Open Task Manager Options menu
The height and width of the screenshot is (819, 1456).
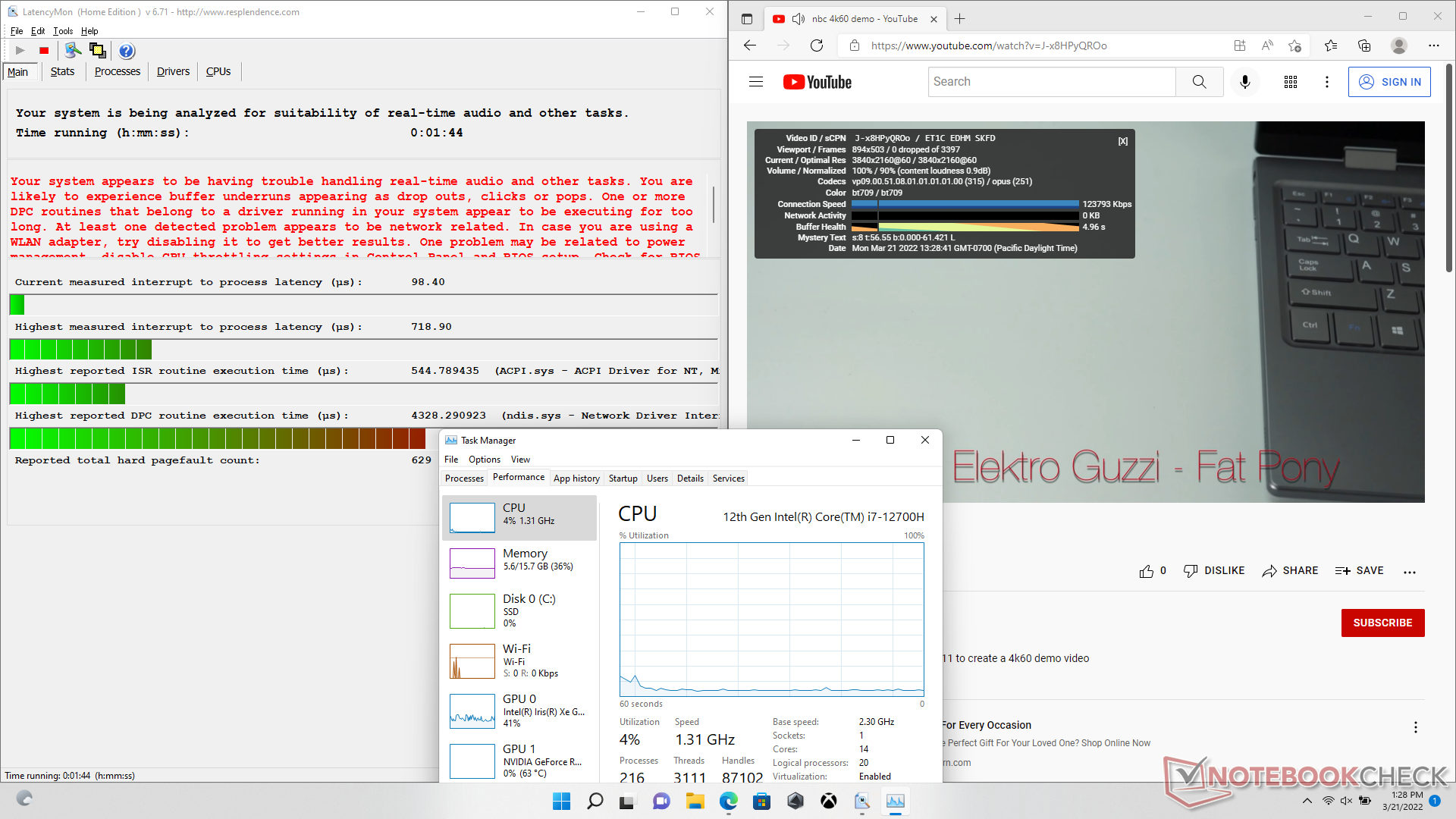[x=484, y=460]
